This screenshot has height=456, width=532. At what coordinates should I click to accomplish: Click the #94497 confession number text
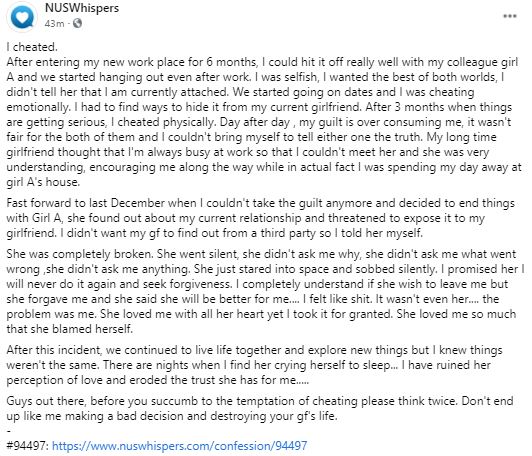pyautogui.click(x=28, y=445)
